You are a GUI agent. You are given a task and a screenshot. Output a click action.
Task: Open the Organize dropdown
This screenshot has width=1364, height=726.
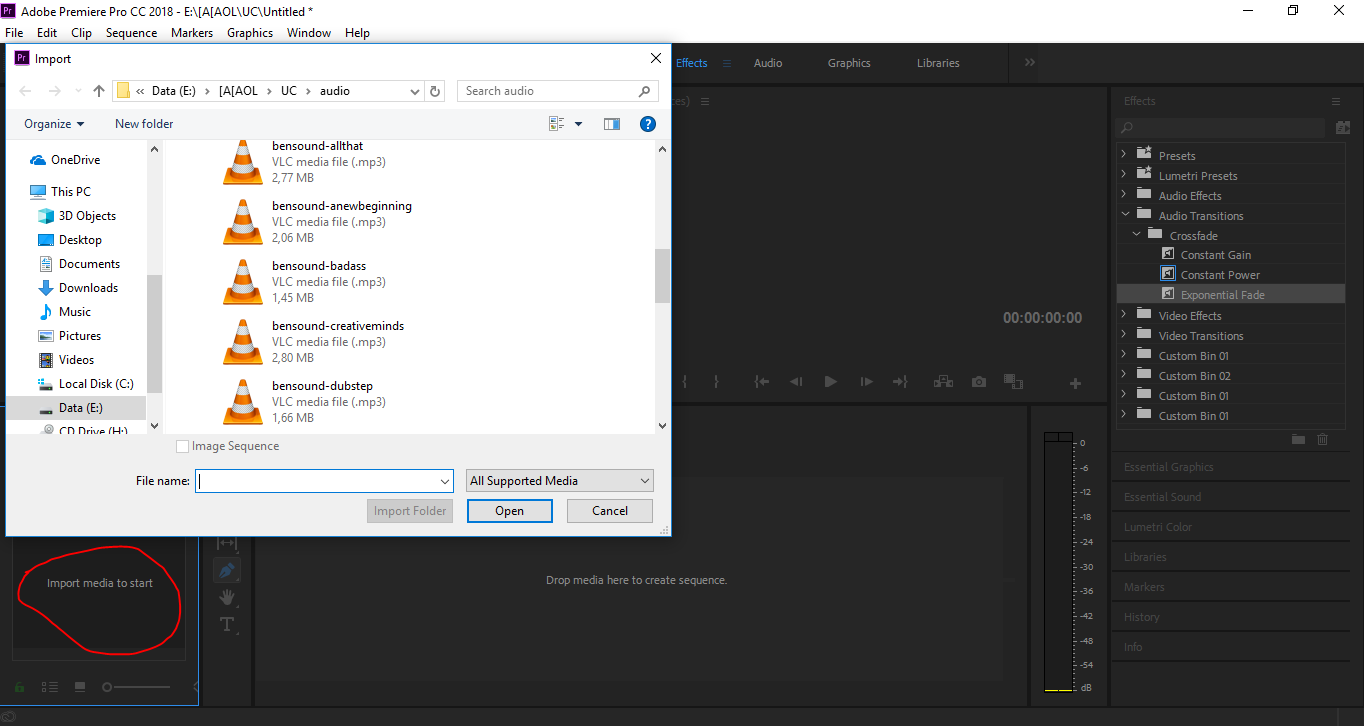click(x=54, y=124)
